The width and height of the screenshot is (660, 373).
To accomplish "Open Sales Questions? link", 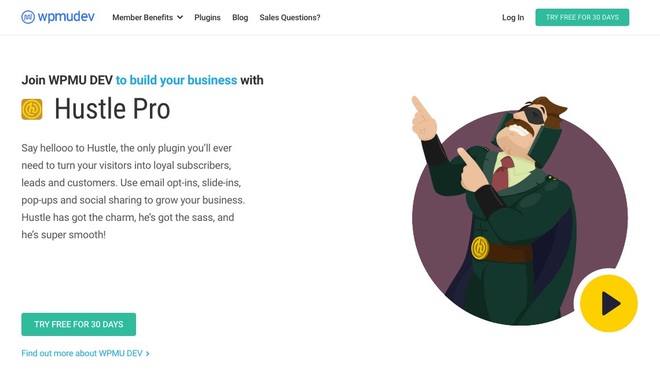I will click(x=290, y=17).
